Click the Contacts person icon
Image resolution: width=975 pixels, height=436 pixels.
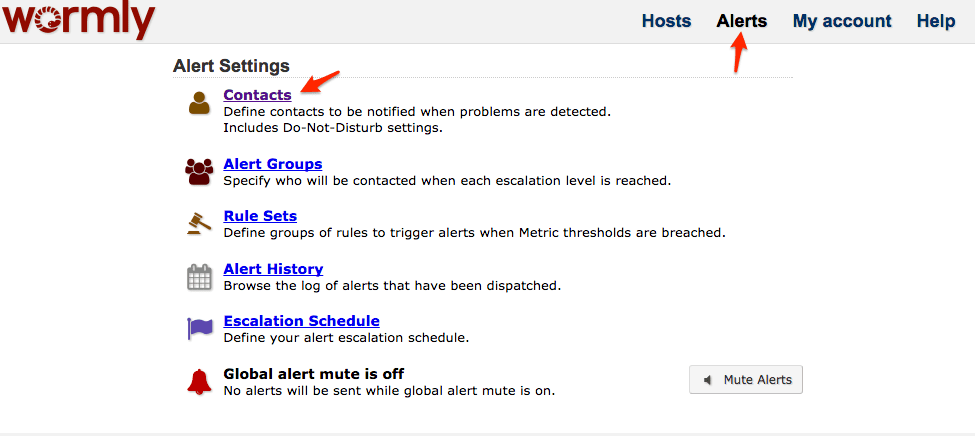tap(199, 103)
